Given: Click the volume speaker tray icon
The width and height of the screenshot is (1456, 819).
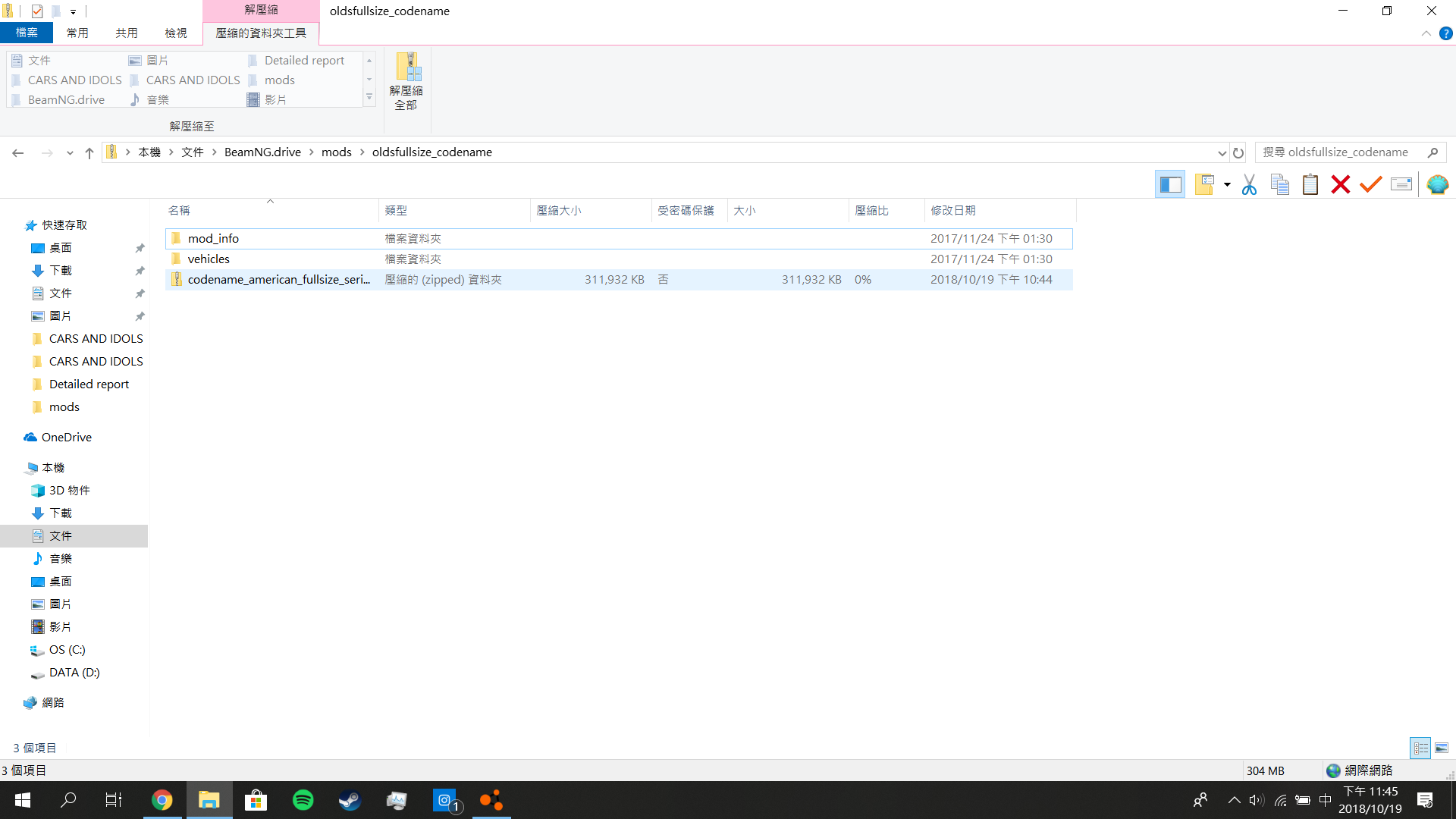Looking at the screenshot, I should (1257, 800).
